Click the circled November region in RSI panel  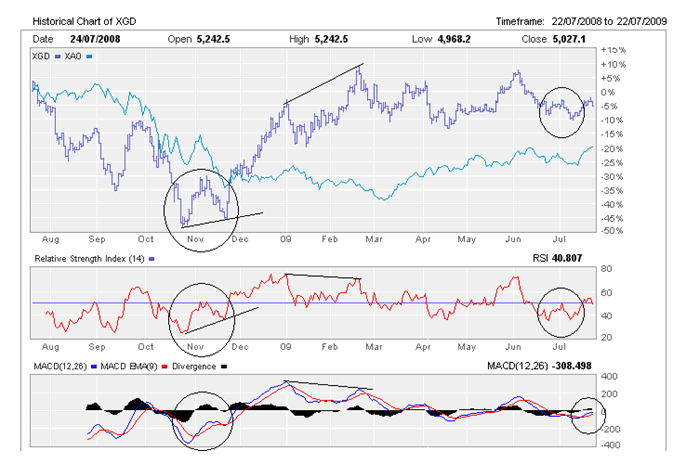207,313
